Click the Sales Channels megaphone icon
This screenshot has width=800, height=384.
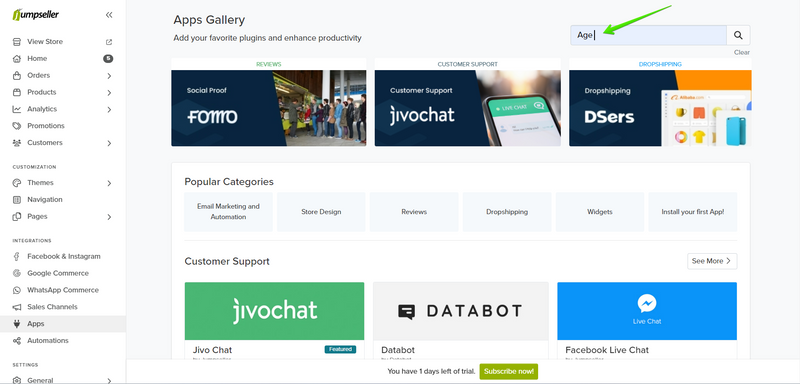click(x=17, y=307)
